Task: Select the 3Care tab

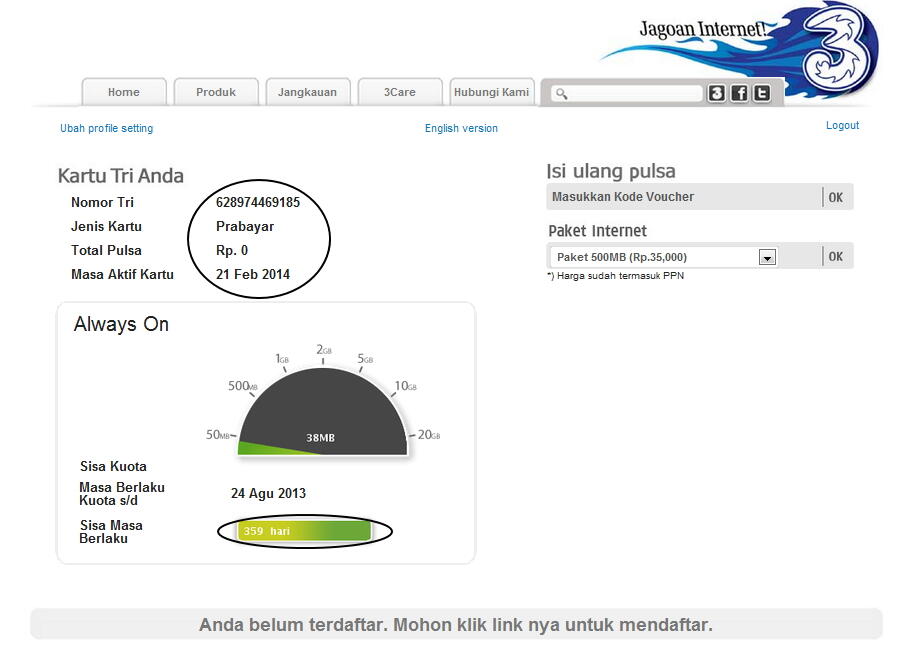Action: tap(400, 92)
